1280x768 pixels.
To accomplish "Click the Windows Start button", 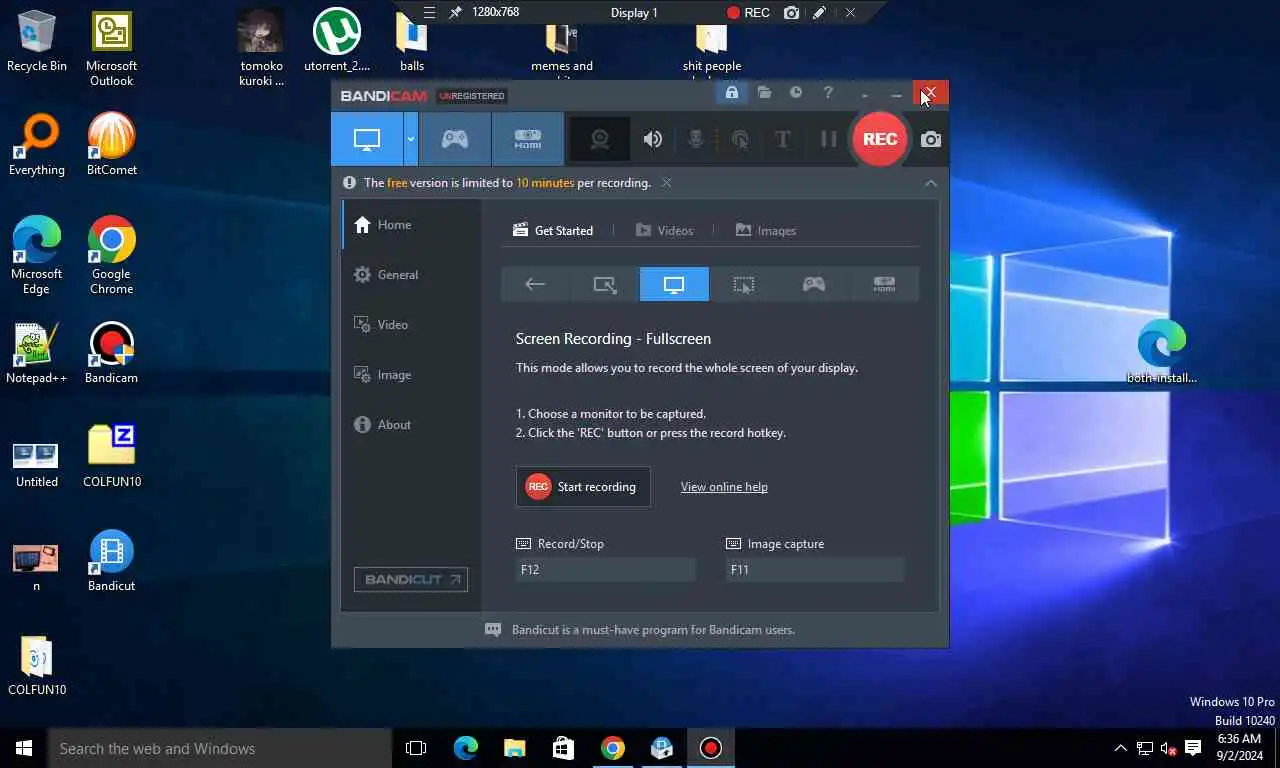I will click(24, 748).
